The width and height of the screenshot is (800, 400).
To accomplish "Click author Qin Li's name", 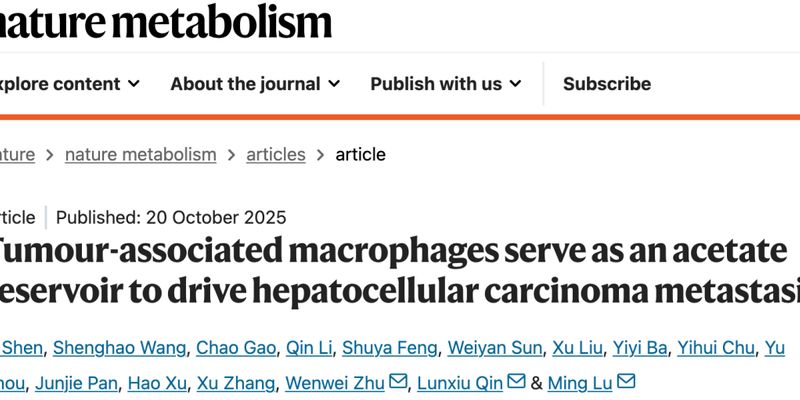I will (x=307, y=348).
